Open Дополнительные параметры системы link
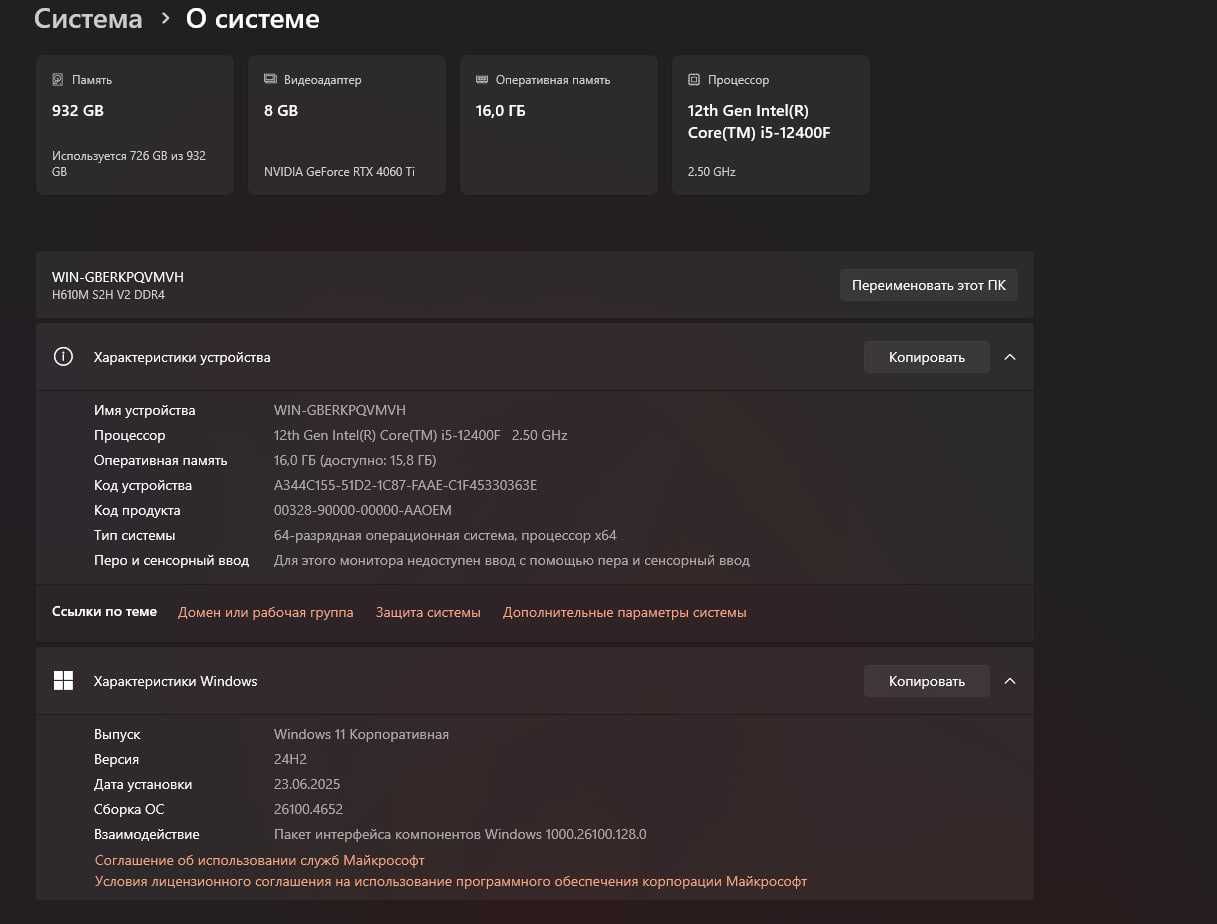Viewport: 1217px width, 924px height. coord(625,612)
